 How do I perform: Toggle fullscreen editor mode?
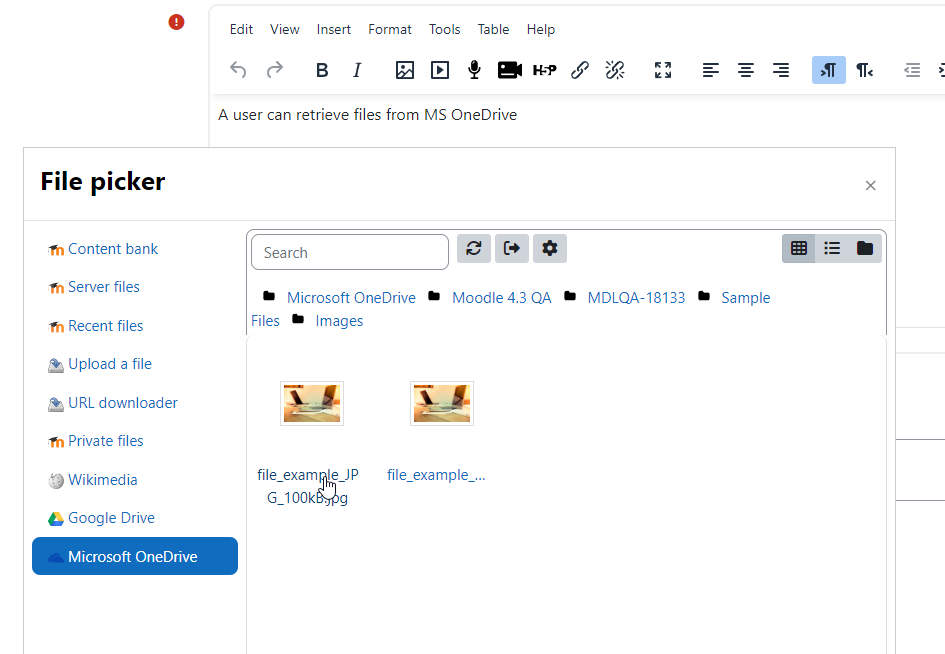coord(663,71)
